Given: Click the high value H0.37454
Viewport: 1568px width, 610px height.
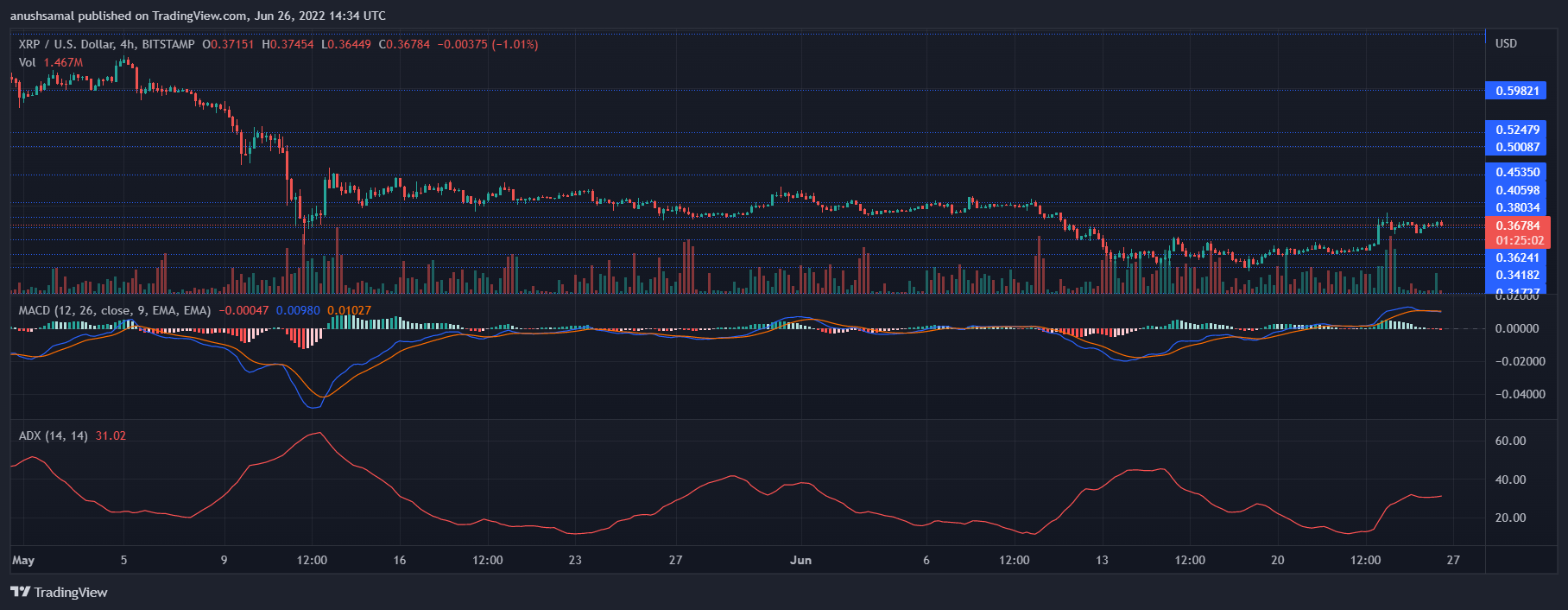Looking at the screenshot, I should tap(288, 44).
